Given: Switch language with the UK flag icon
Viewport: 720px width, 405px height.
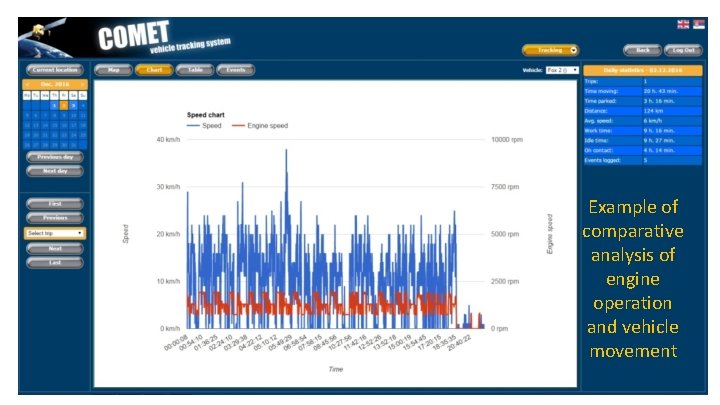Looking at the screenshot, I should click(x=683, y=24).
